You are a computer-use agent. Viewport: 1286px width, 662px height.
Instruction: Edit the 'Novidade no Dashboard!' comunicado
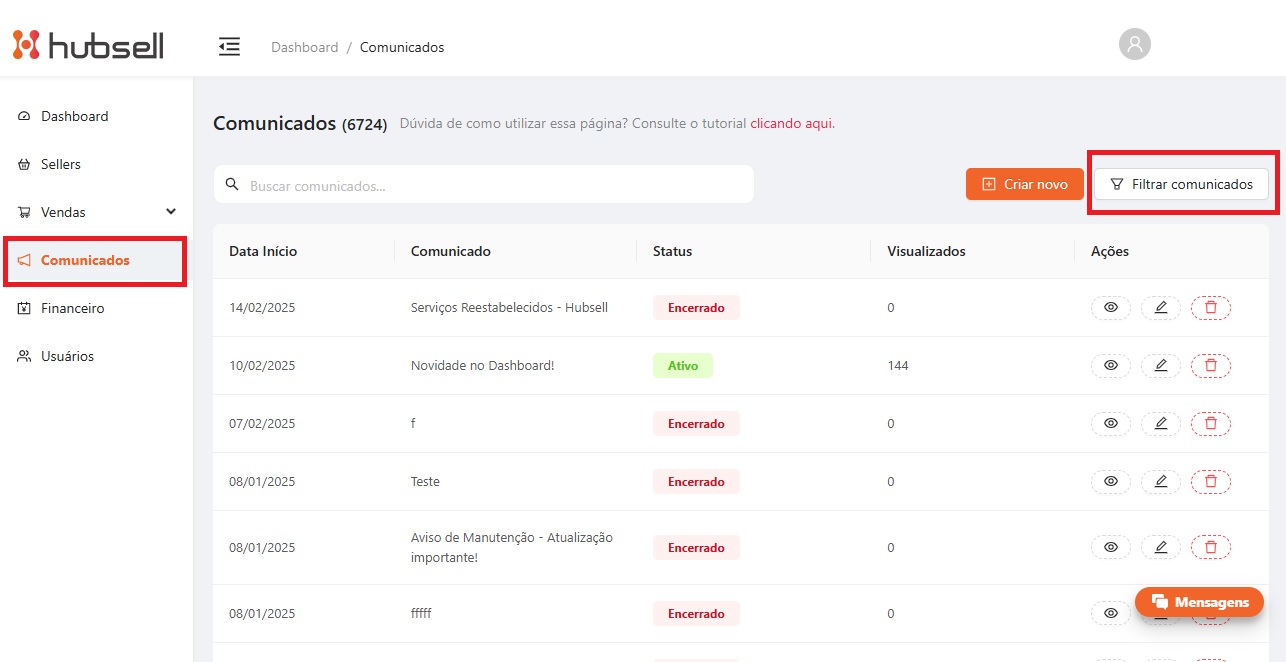(x=1160, y=366)
